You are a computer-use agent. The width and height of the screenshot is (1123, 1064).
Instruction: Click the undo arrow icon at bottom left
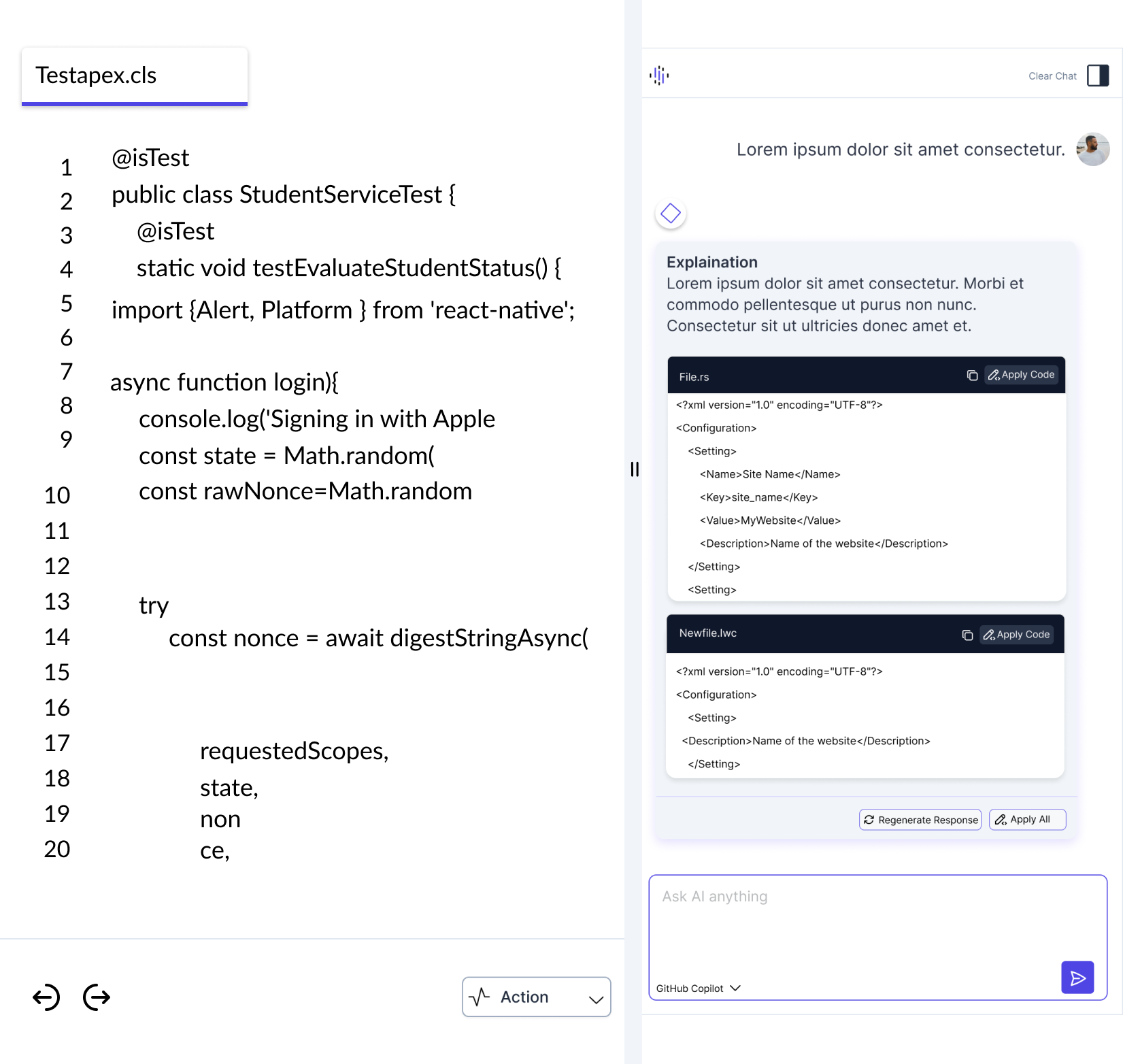[x=46, y=997]
